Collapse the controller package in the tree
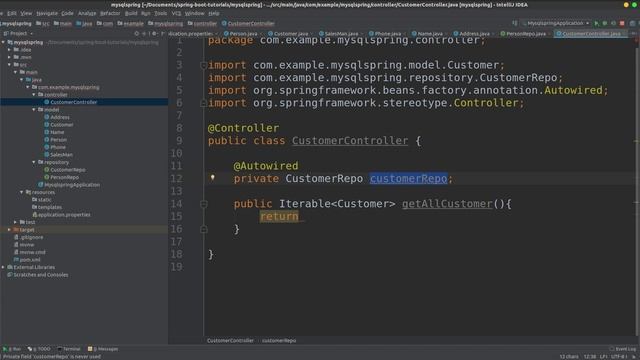 34,95
